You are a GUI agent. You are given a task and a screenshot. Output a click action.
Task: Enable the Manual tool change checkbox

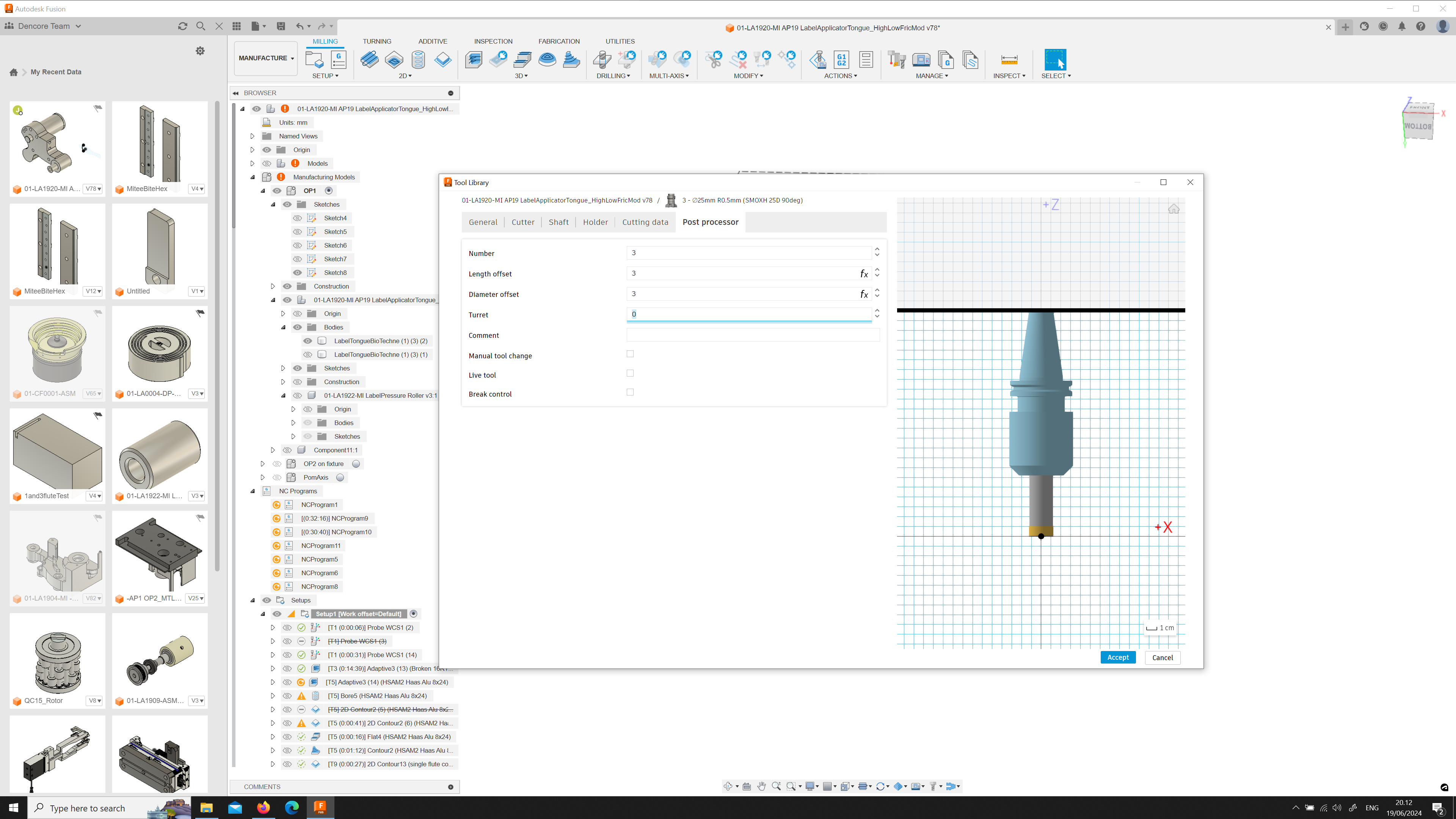tap(630, 354)
